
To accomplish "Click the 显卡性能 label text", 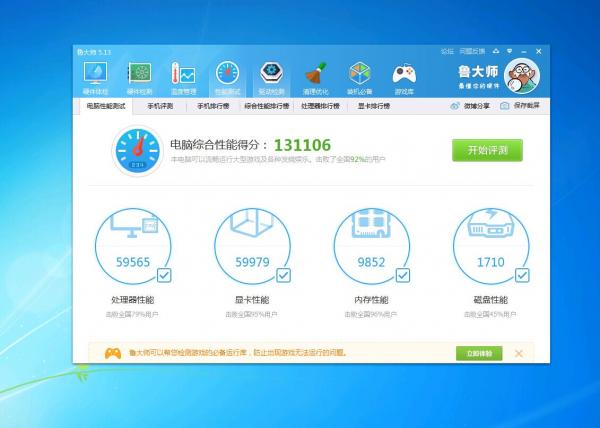I will tap(252, 300).
